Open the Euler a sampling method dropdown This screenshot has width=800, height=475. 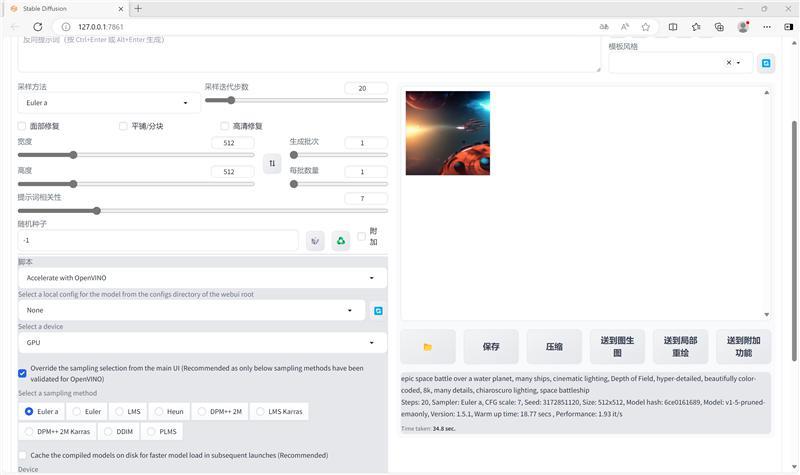pos(109,103)
